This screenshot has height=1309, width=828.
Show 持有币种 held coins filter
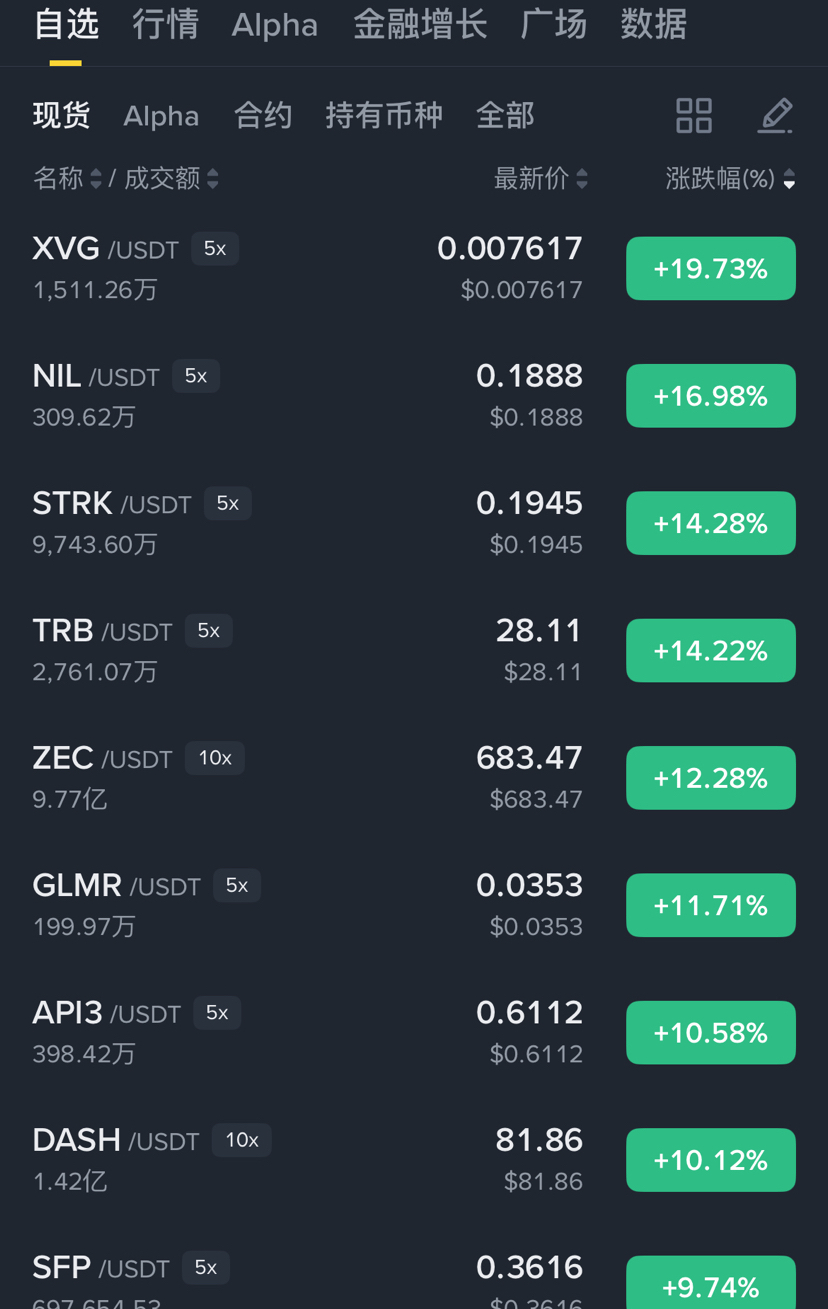[x=384, y=116]
